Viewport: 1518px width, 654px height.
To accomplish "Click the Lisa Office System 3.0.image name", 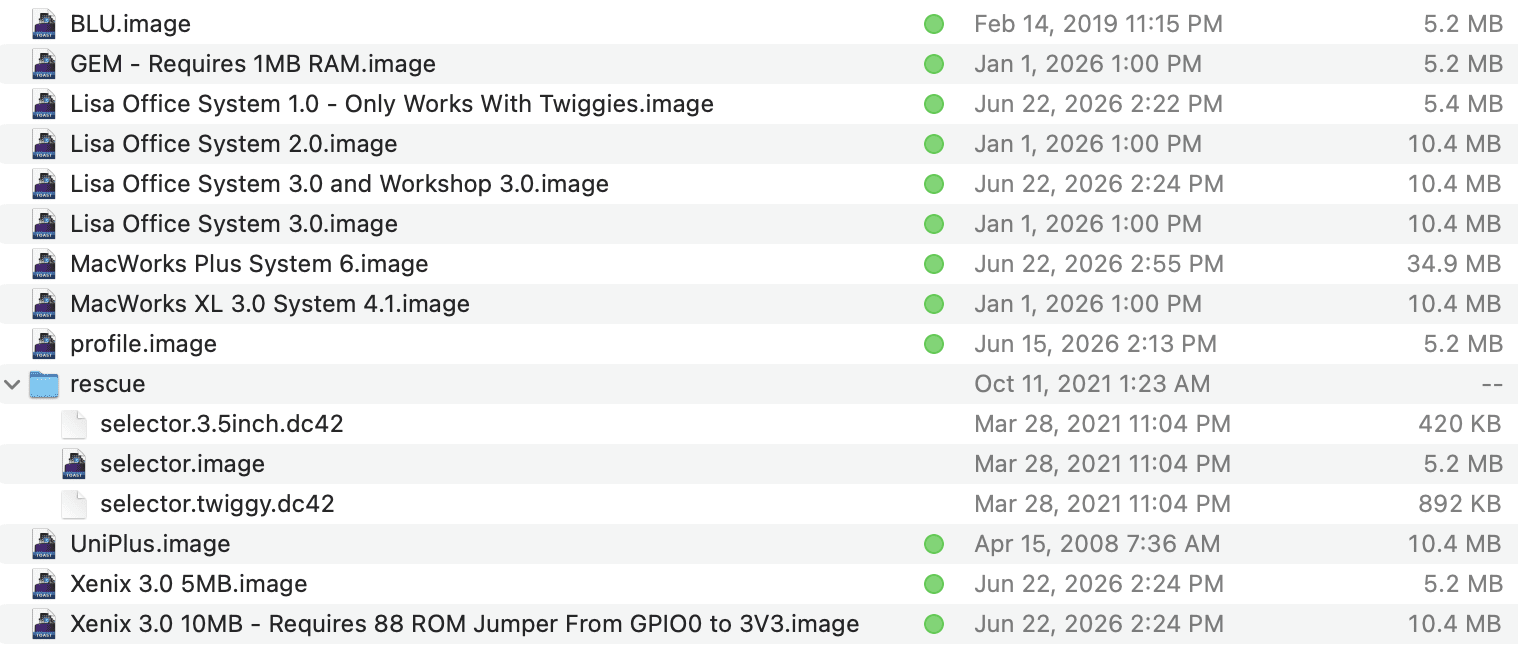I will (x=234, y=224).
